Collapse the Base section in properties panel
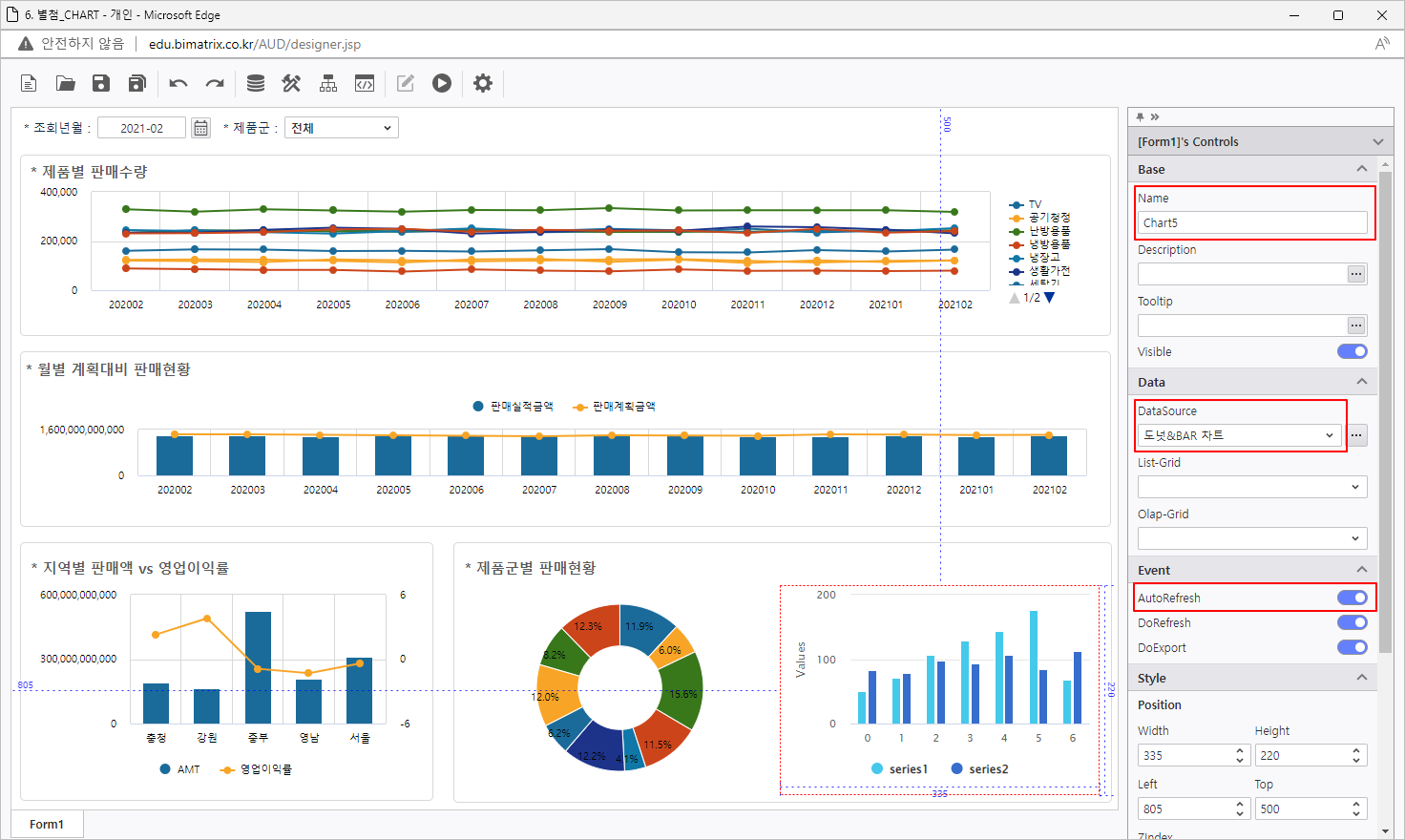 point(1362,169)
